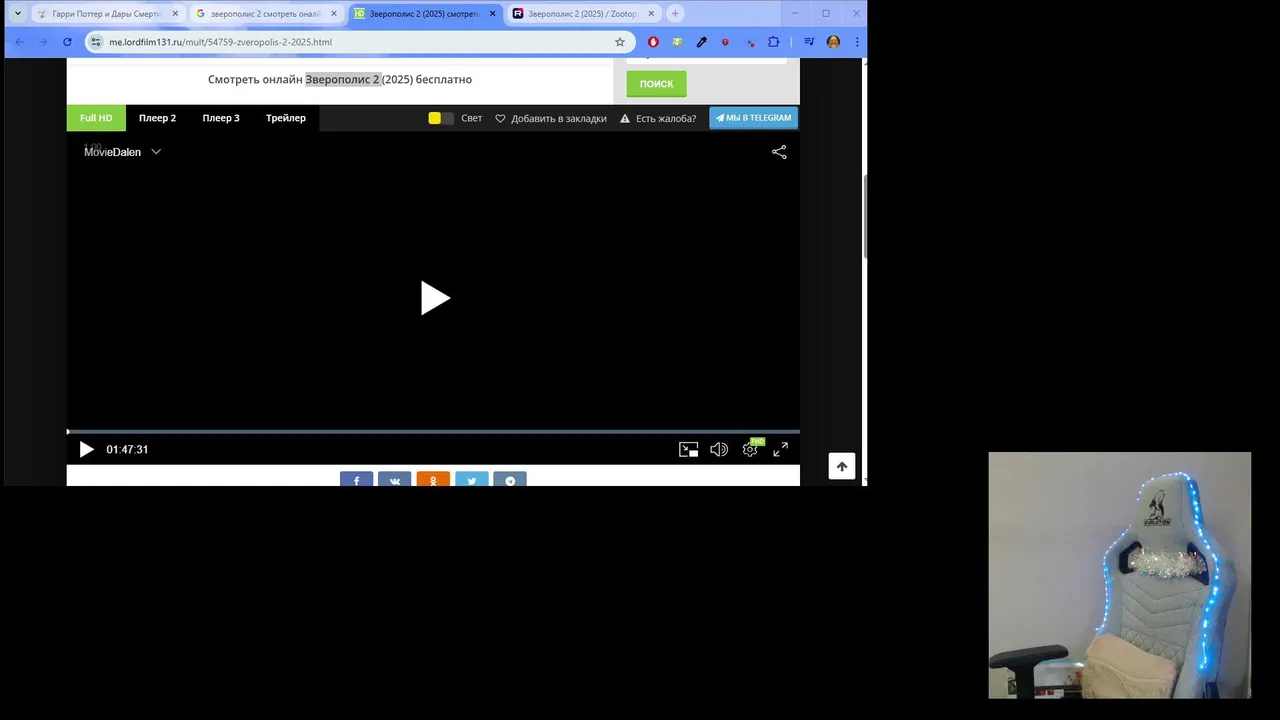Expand the MovieDalen source dropdown

(122, 152)
